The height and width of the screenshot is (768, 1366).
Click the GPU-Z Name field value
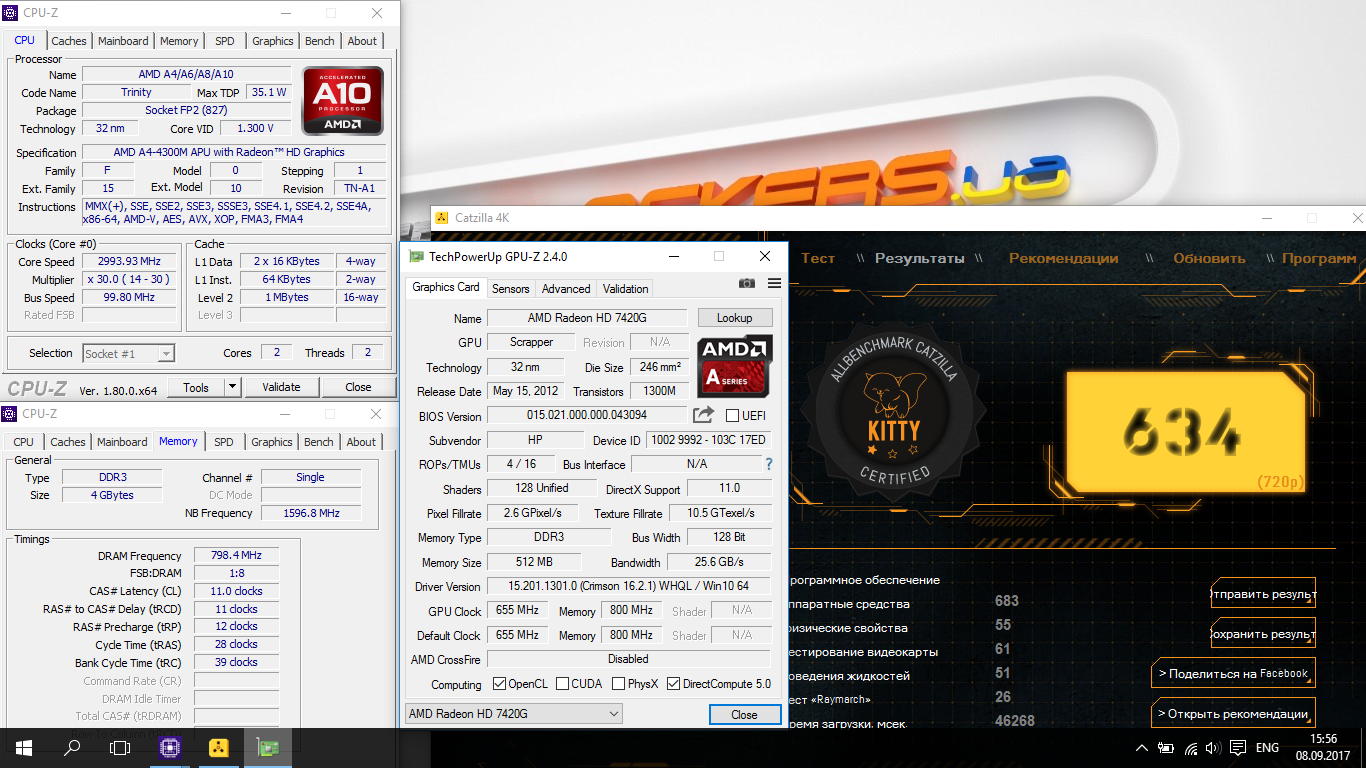[x=587, y=318]
